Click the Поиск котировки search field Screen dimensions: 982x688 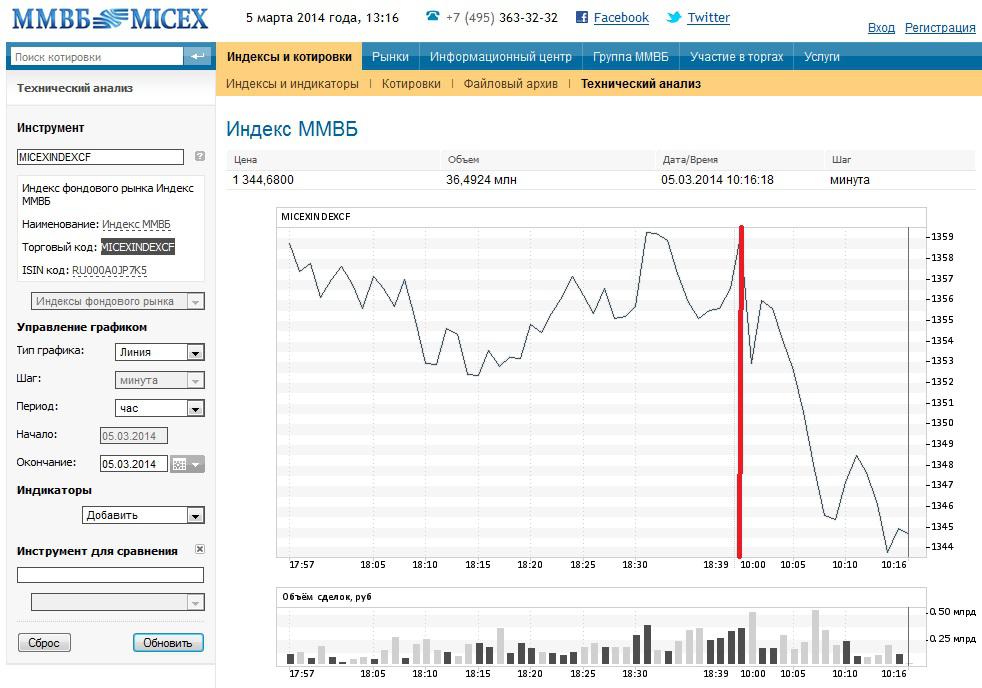click(x=97, y=56)
